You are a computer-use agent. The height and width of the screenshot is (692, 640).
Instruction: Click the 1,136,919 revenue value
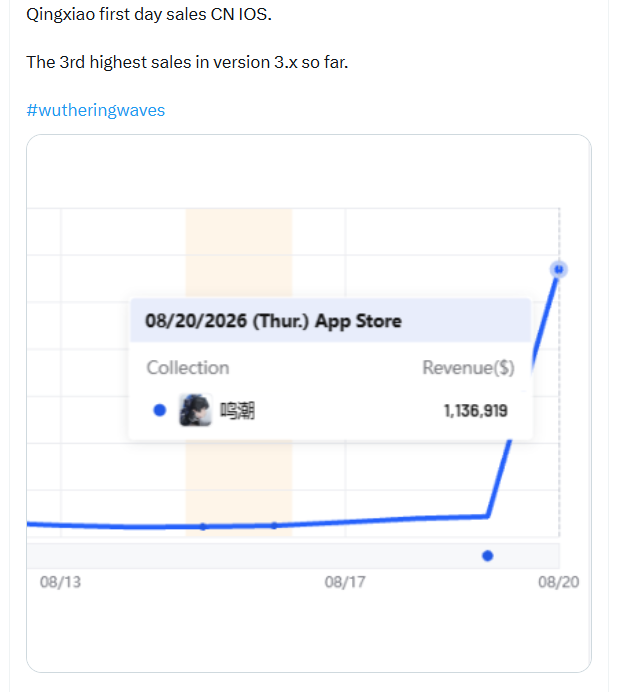[476, 411]
